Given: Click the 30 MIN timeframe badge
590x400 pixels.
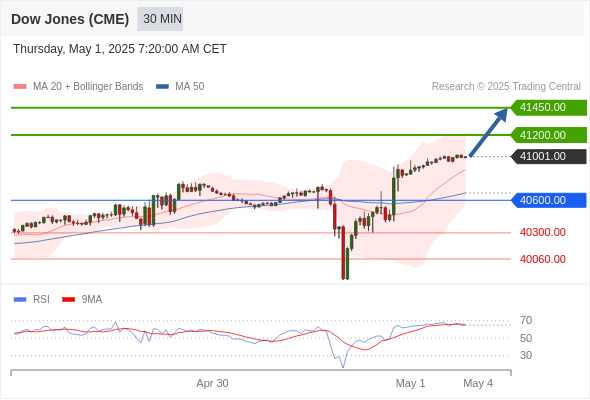Looking at the screenshot, I should [160, 19].
